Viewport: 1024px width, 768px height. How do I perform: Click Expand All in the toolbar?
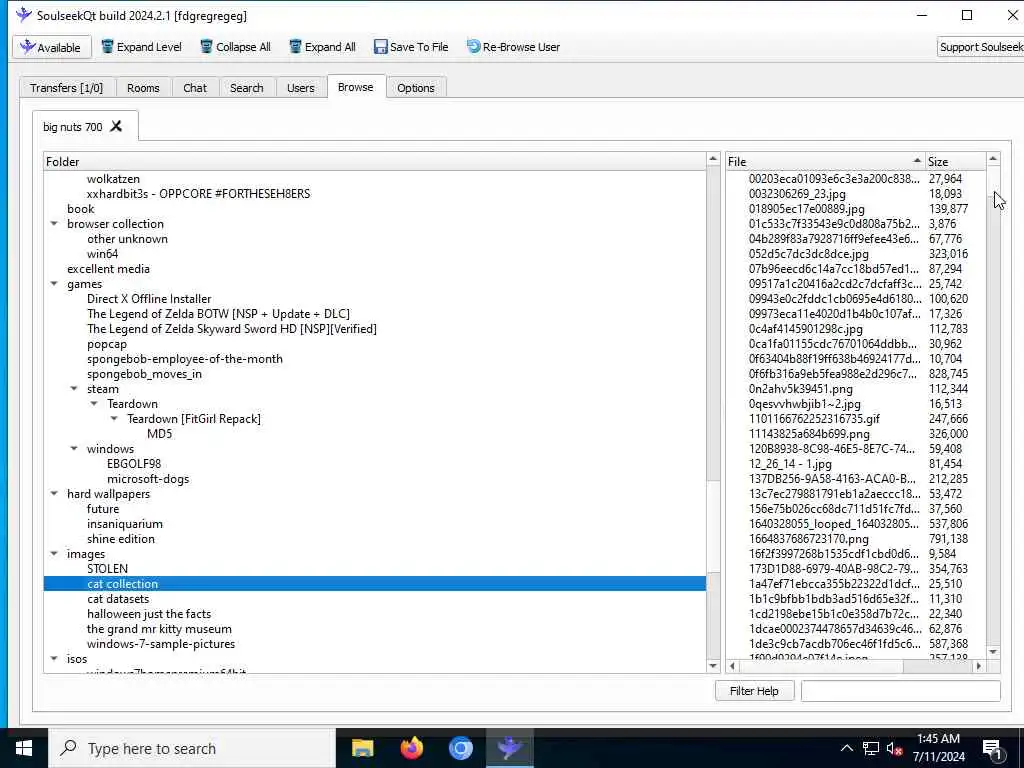[x=323, y=47]
